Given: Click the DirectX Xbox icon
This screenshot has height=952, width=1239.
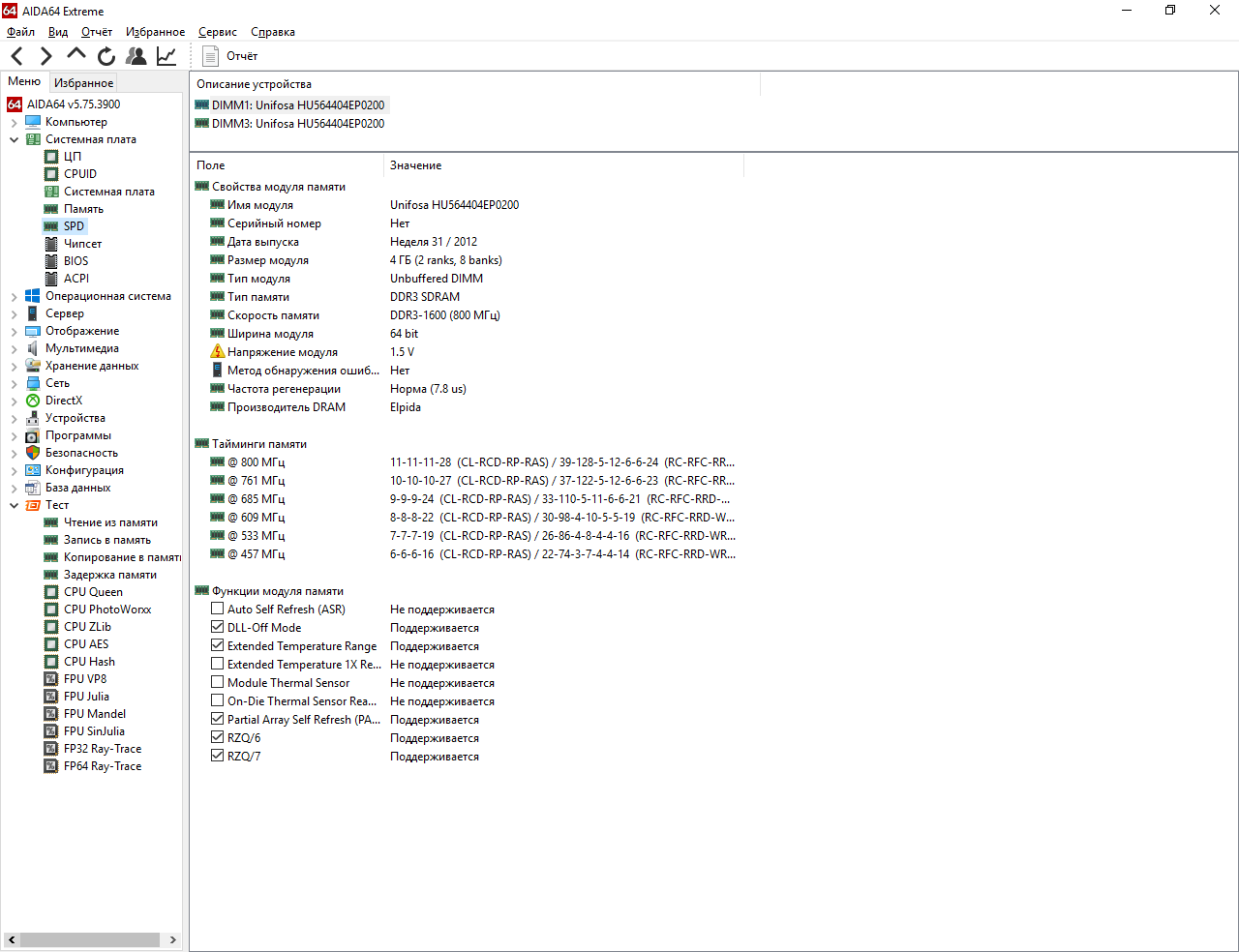Looking at the screenshot, I should click(x=33, y=401).
